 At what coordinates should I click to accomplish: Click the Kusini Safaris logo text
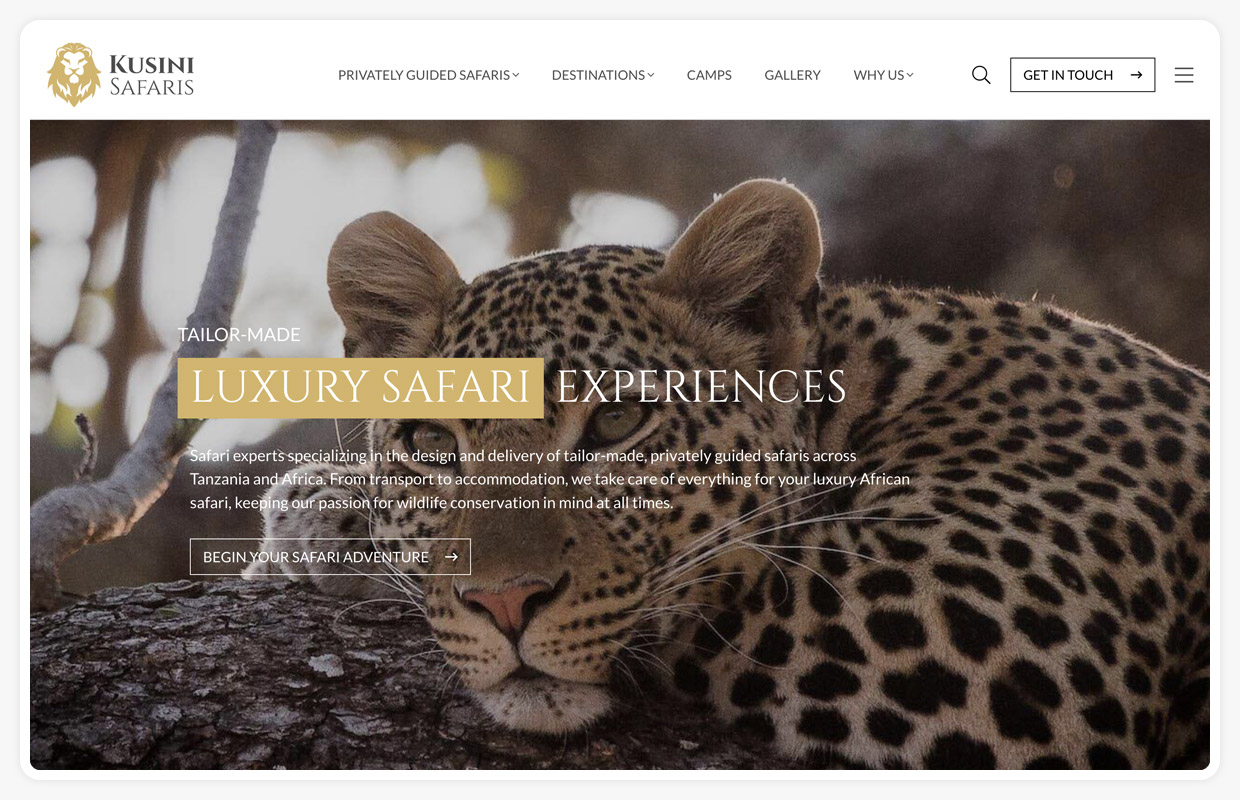(x=151, y=75)
